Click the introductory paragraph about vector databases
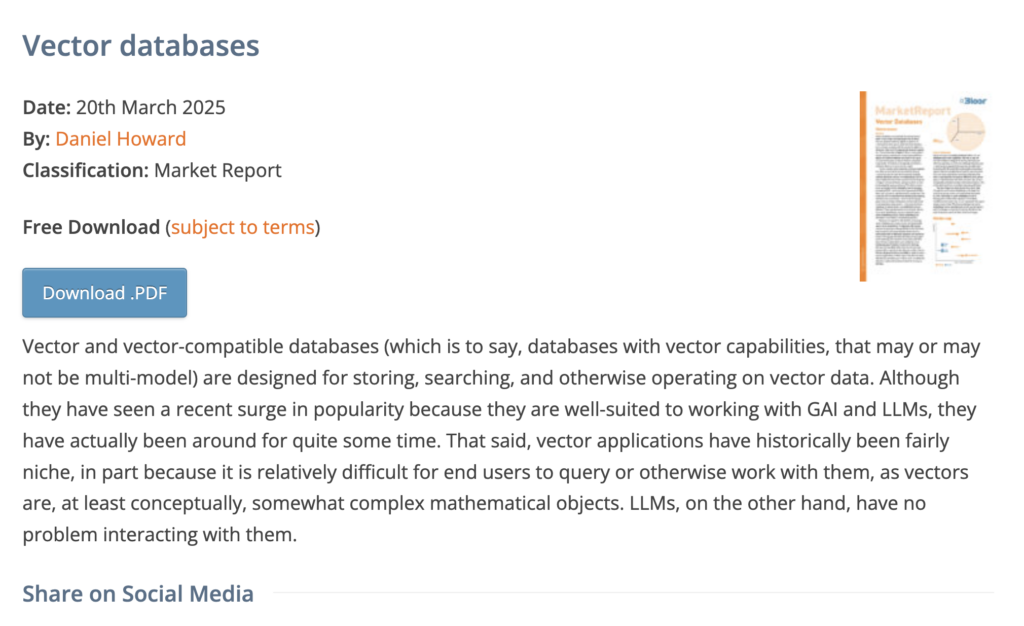This screenshot has width=1024, height=626. [x=500, y=440]
